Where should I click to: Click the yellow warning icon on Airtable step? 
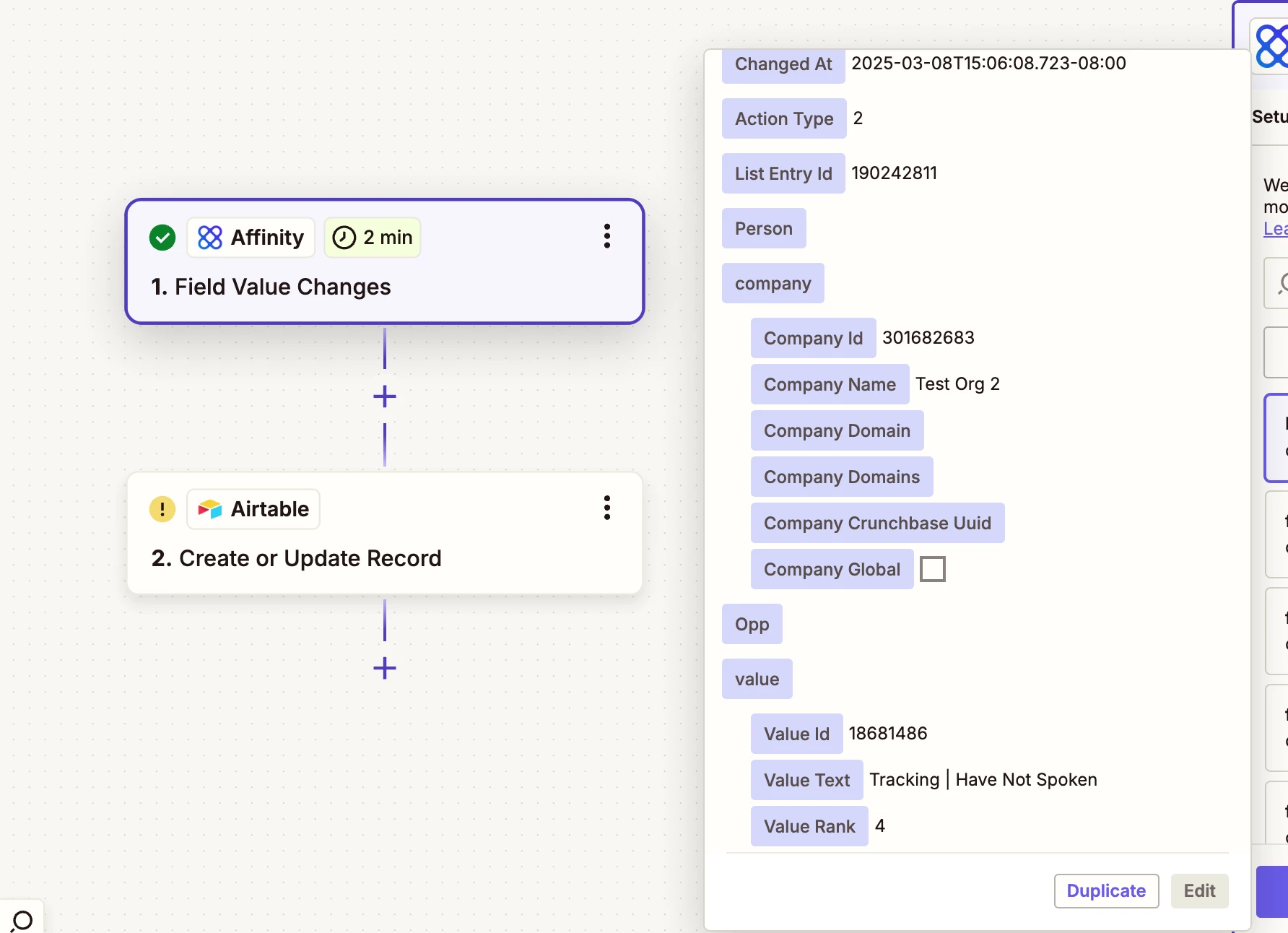click(x=162, y=509)
